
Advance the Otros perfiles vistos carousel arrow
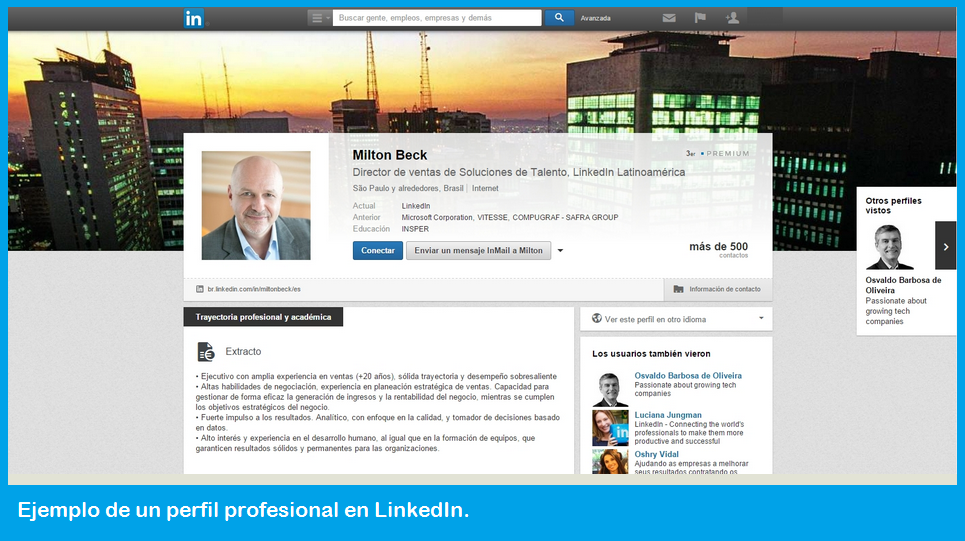click(946, 246)
